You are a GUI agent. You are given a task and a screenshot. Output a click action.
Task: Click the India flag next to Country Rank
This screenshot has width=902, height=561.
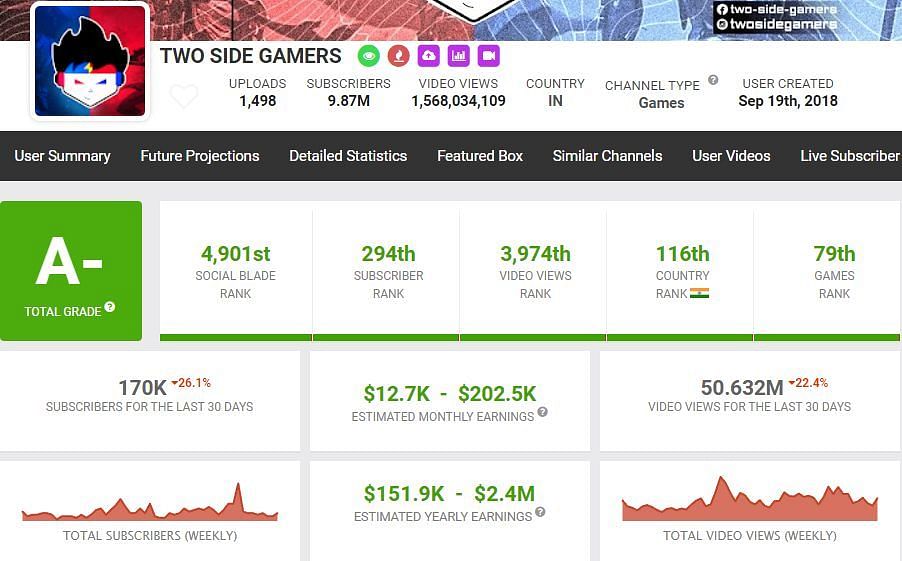699,293
